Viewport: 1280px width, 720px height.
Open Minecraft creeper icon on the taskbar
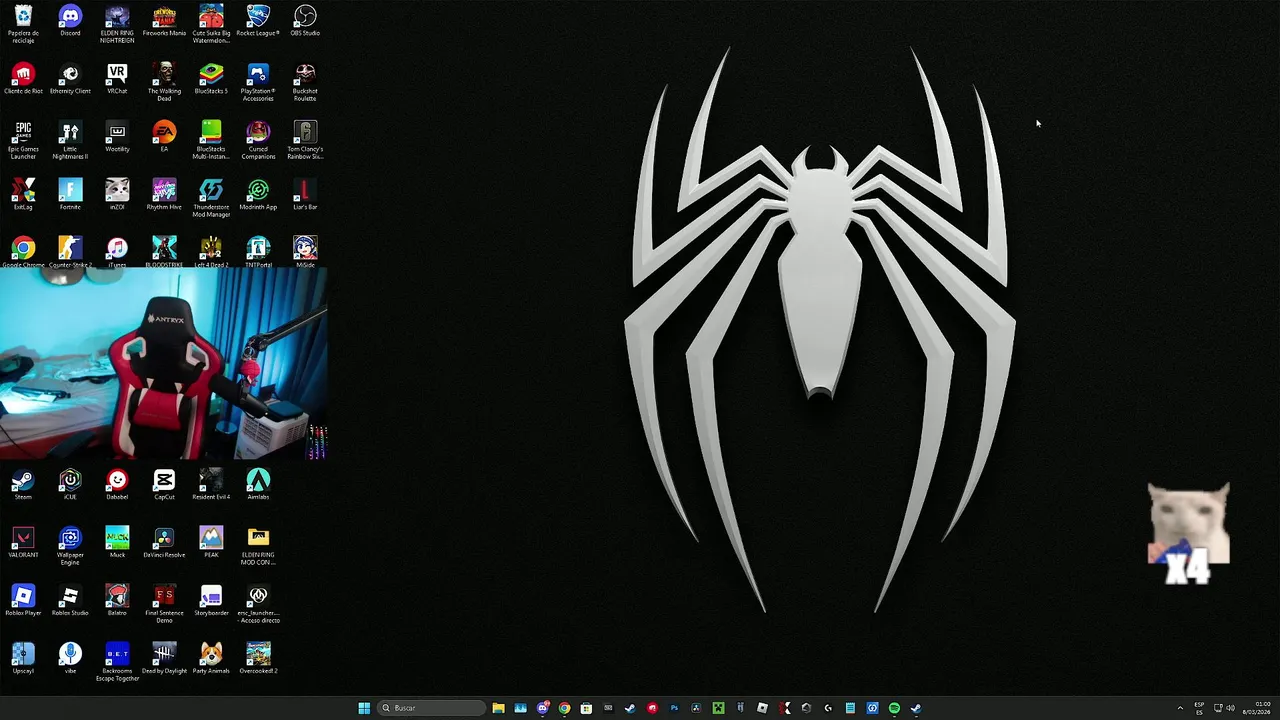coord(718,708)
